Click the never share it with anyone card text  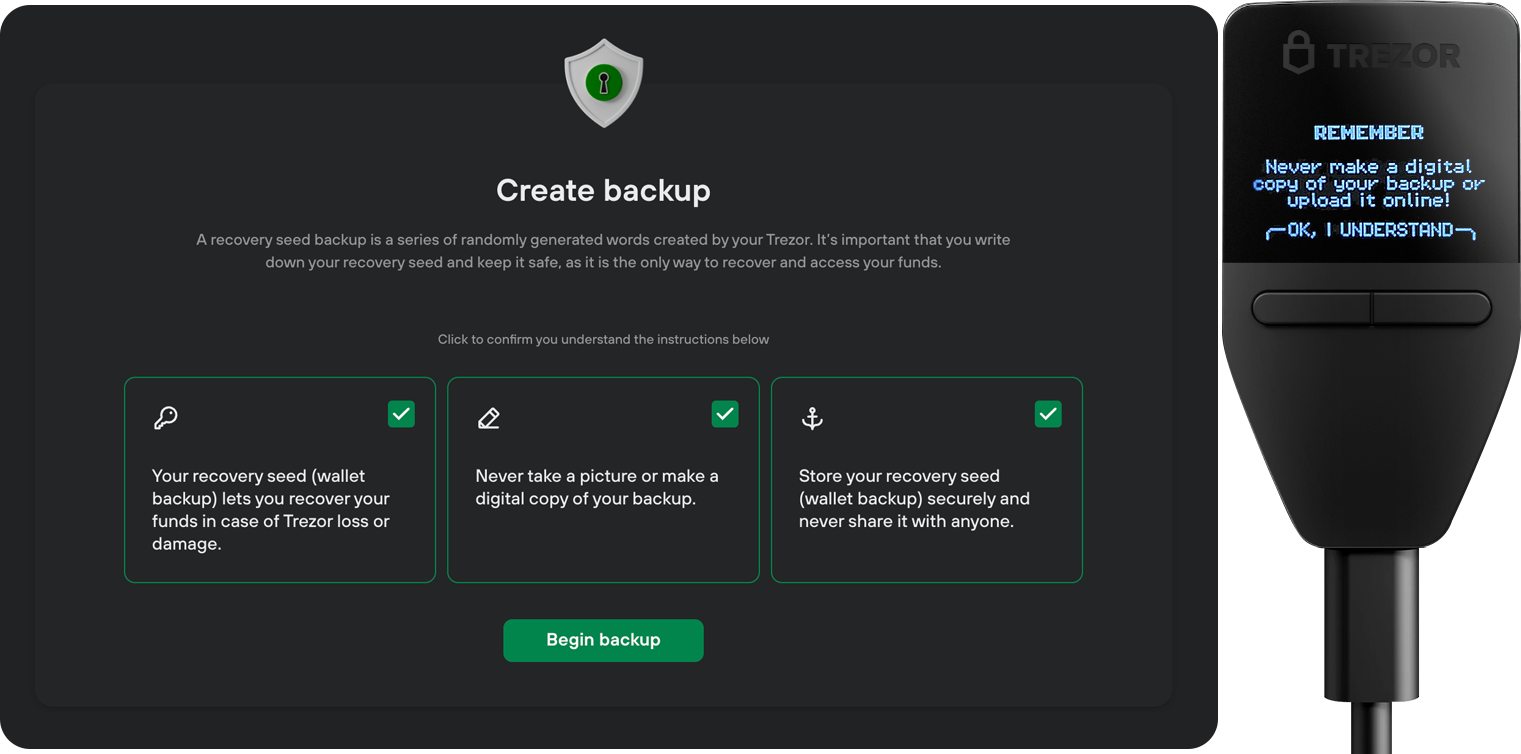pos(913,499)
